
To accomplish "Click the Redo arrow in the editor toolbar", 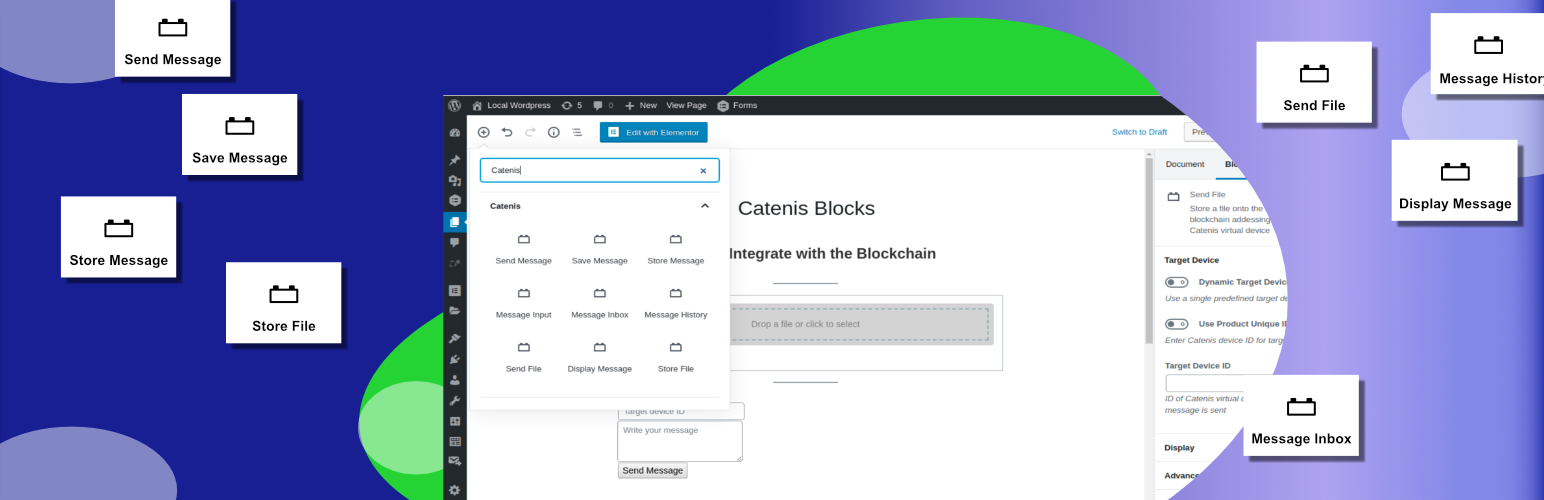I will (530, 132).
